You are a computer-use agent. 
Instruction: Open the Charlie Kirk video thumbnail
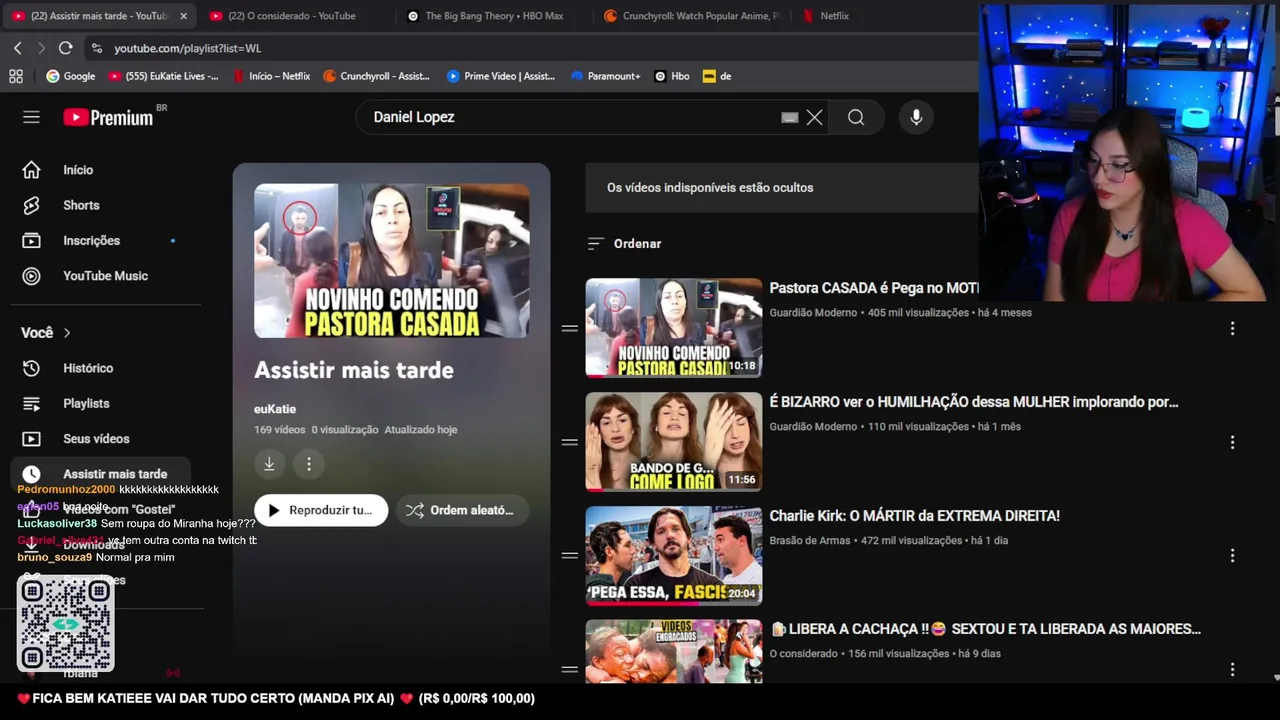point(673,555)
